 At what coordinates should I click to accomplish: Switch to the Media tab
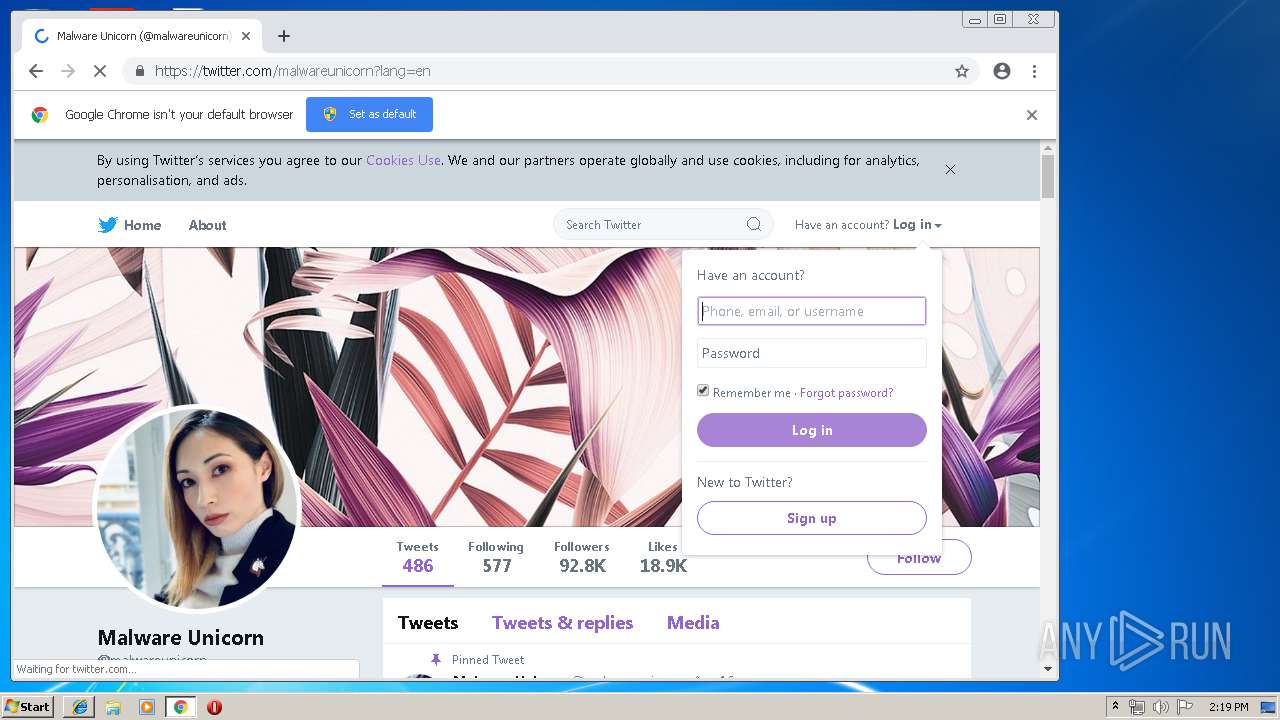tap(693, 622)
